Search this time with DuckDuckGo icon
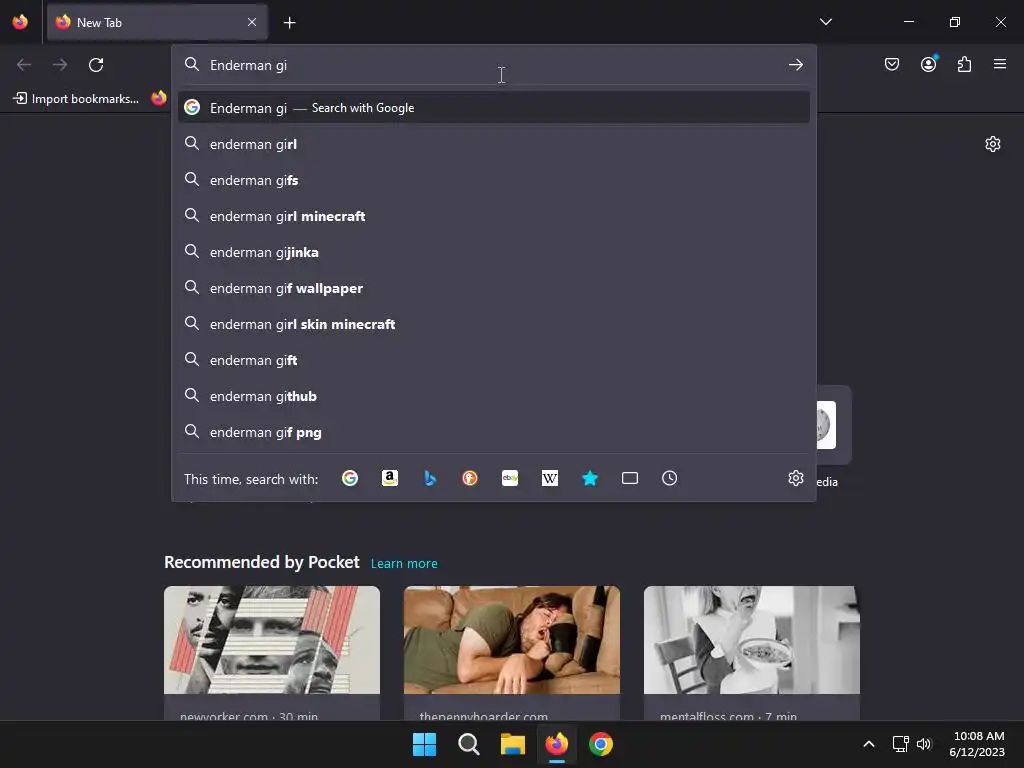1024x768 pixels. click(470, 479)
